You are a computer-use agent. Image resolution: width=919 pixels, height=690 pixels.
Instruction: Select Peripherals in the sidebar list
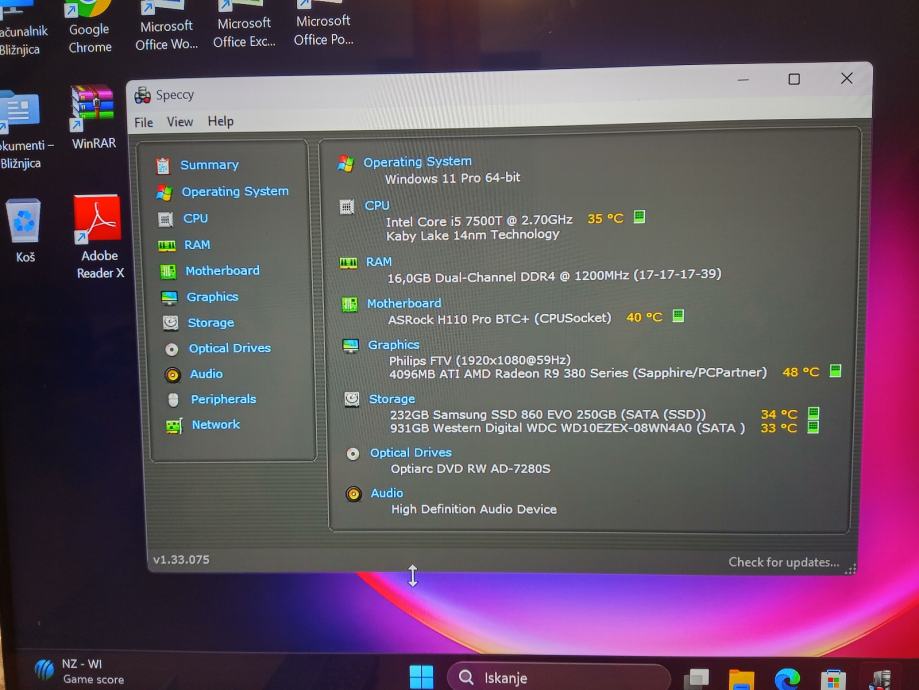[x=223, y=399]
